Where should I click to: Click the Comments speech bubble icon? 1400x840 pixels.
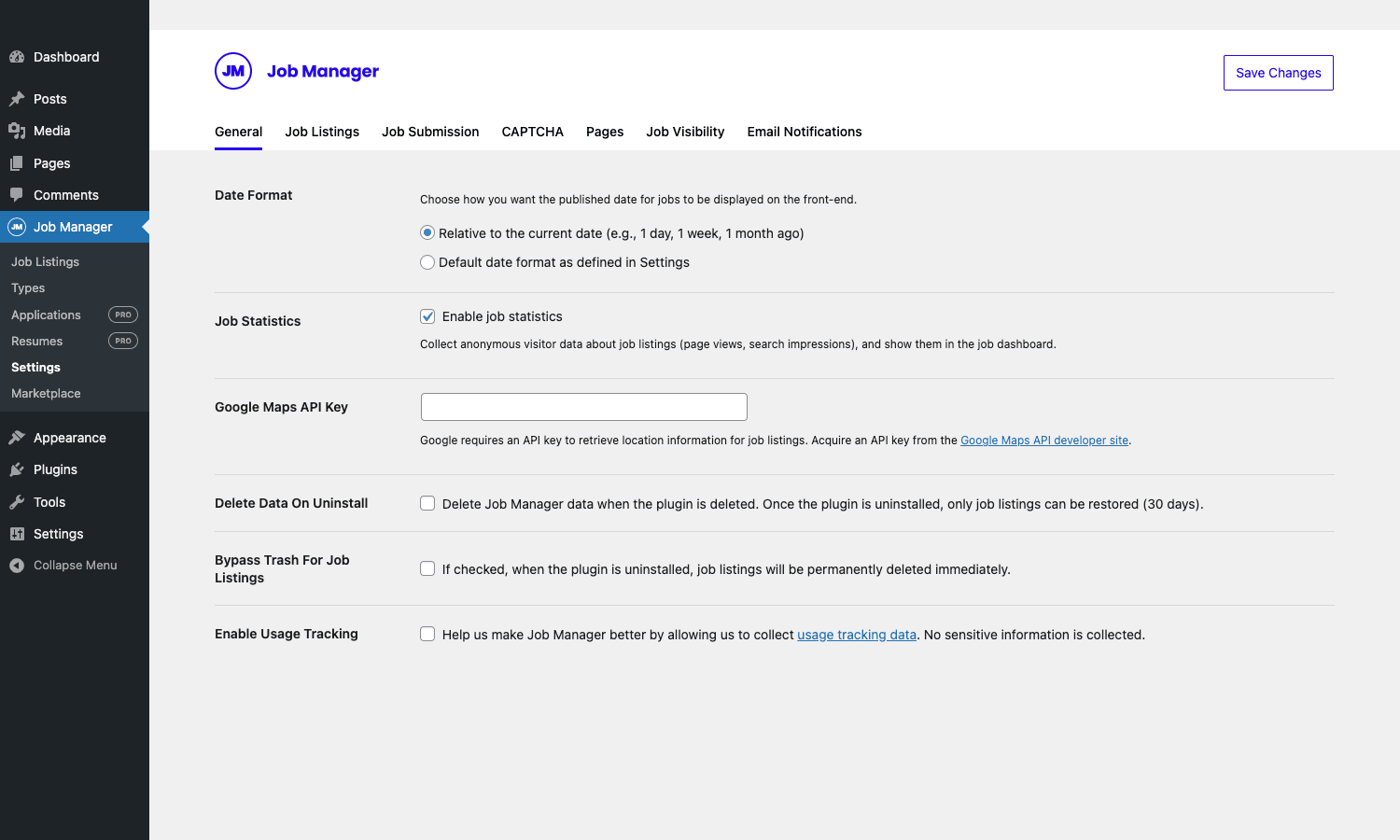coord(17,195)
